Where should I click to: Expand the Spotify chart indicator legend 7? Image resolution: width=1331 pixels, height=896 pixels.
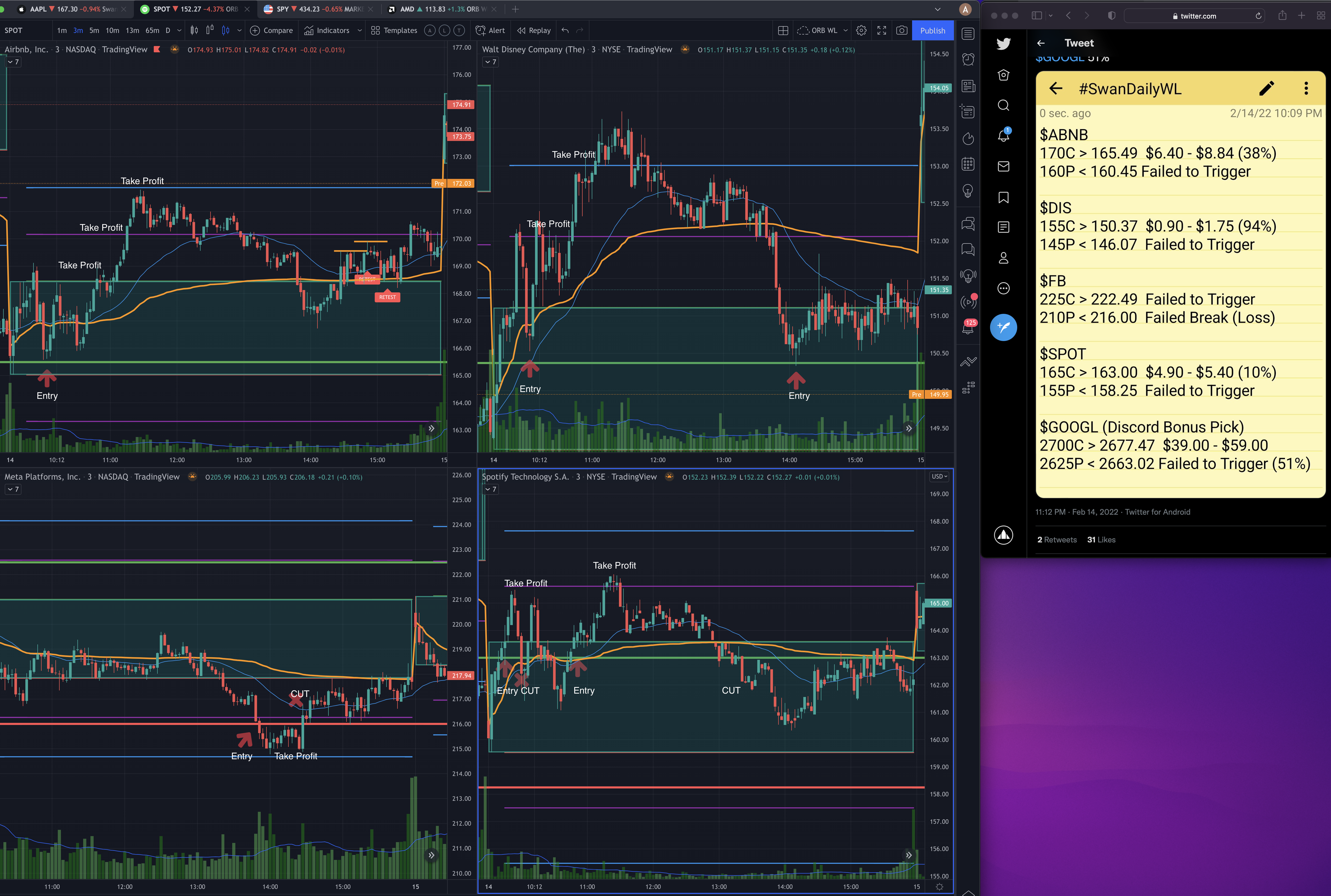pos(491,489)
